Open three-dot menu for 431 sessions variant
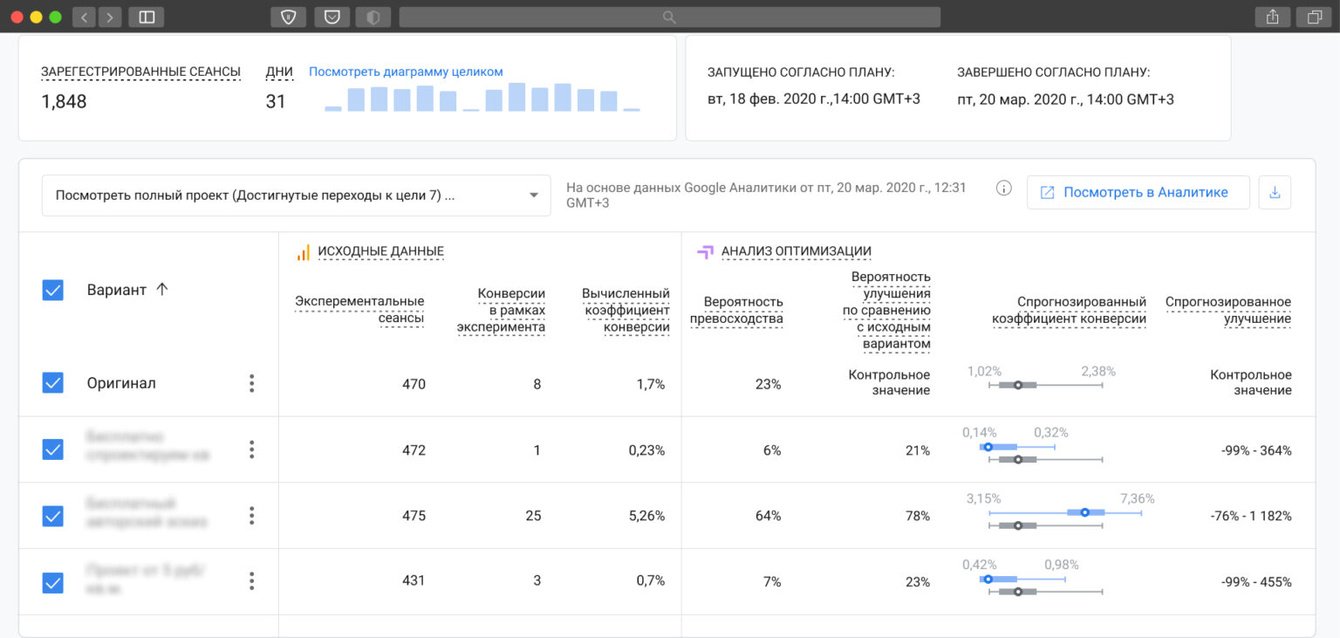This screenshot has width=1340, height=638. 251,581
